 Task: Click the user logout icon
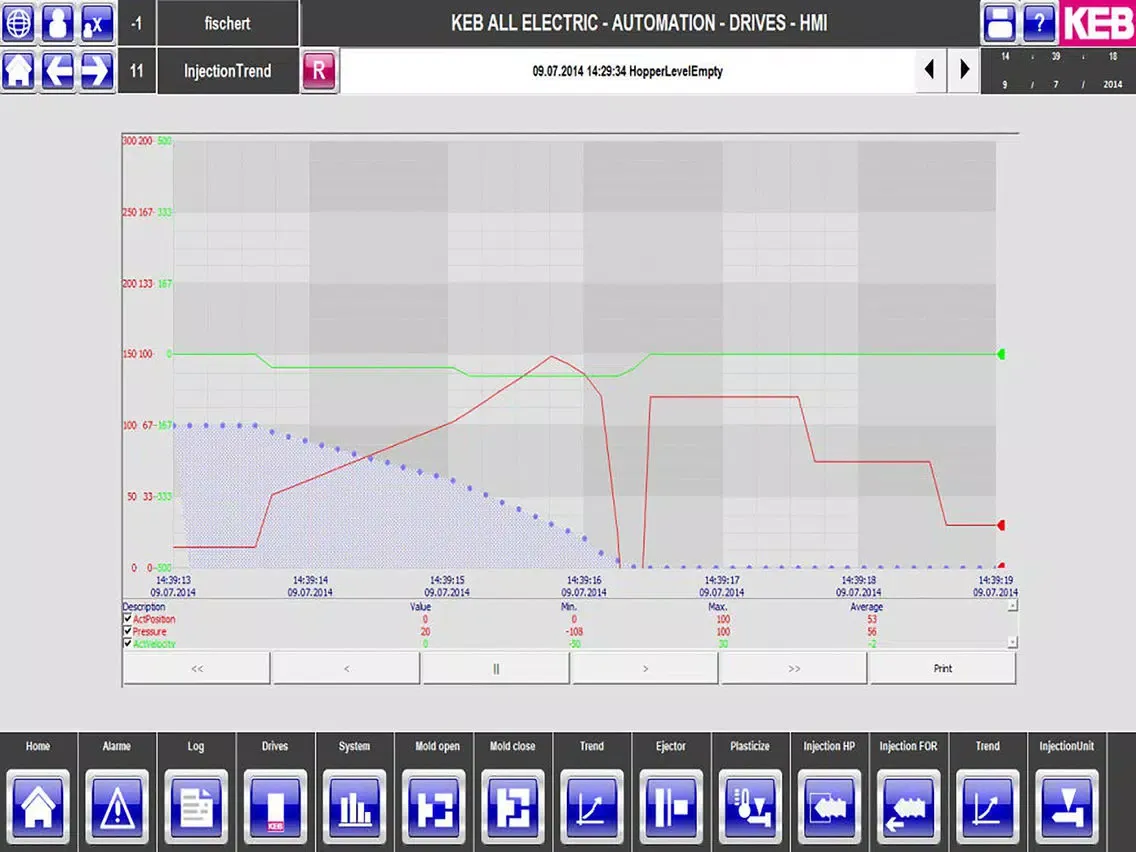click(96, 23)
